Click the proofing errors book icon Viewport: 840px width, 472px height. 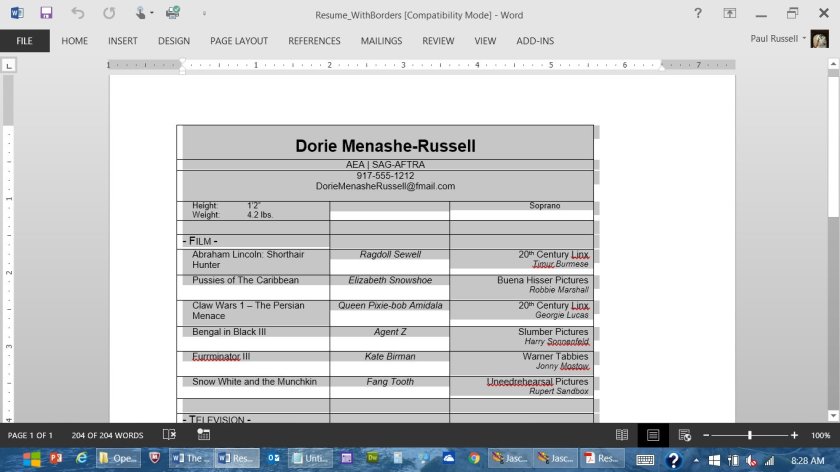[169, 434]
